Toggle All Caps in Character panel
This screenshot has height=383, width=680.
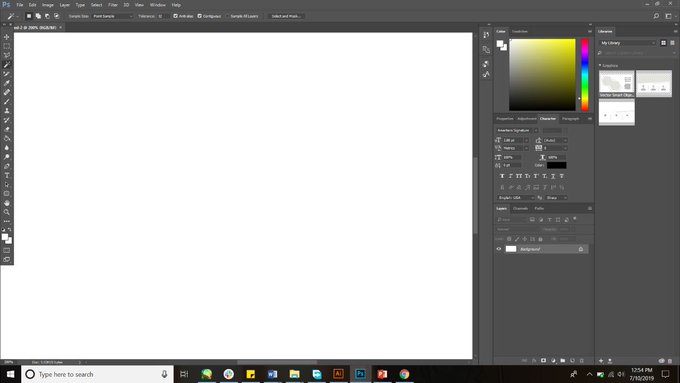coord(519,176)
